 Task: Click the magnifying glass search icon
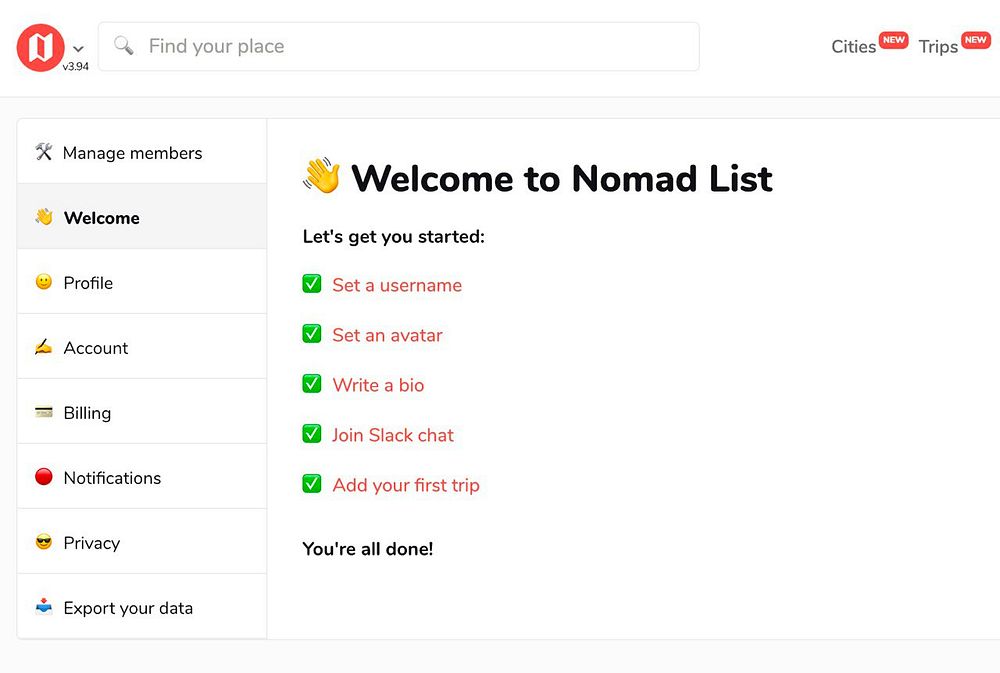click(124, 46)
